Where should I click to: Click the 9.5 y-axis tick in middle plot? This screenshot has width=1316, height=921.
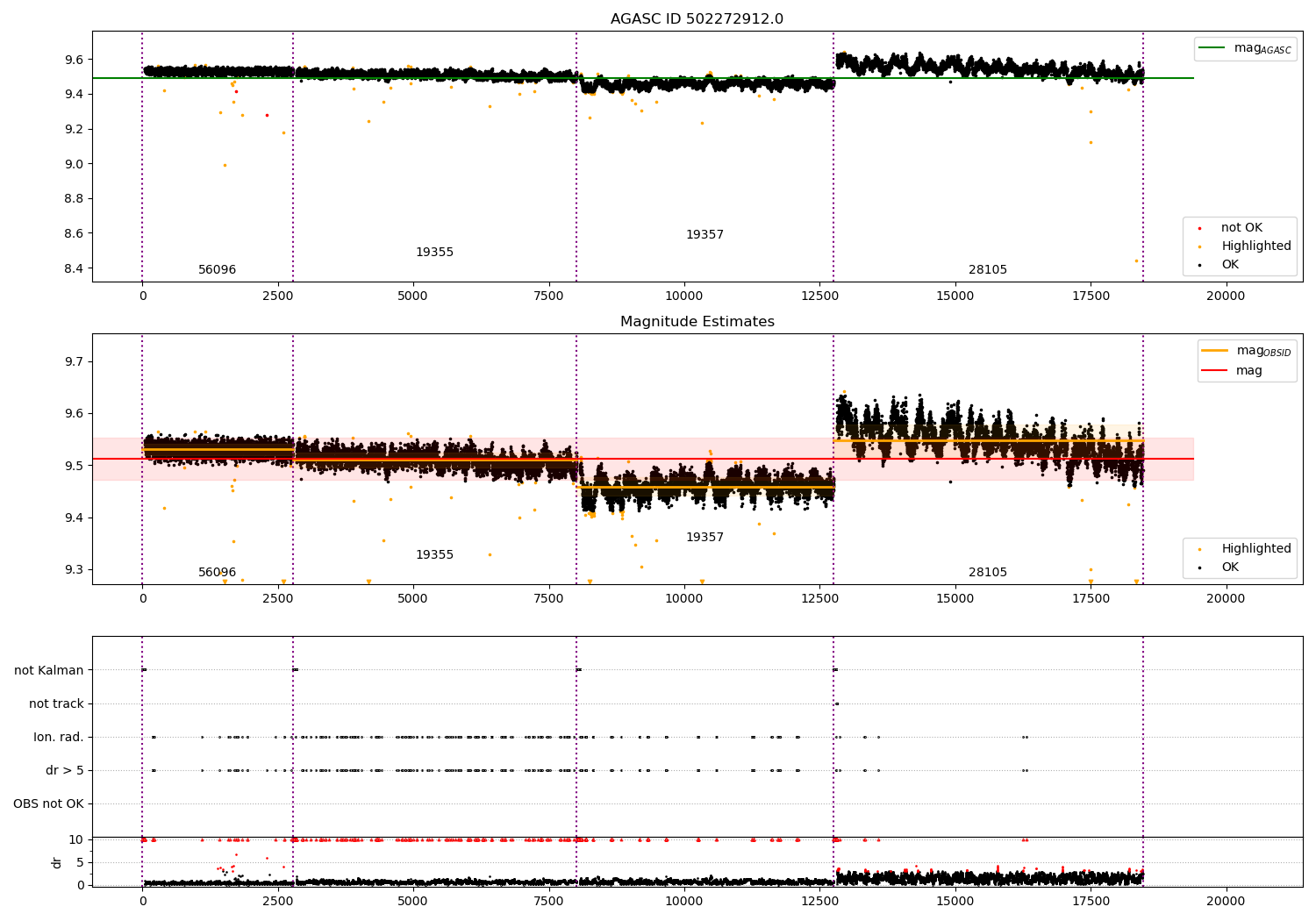tap(74, 466)
